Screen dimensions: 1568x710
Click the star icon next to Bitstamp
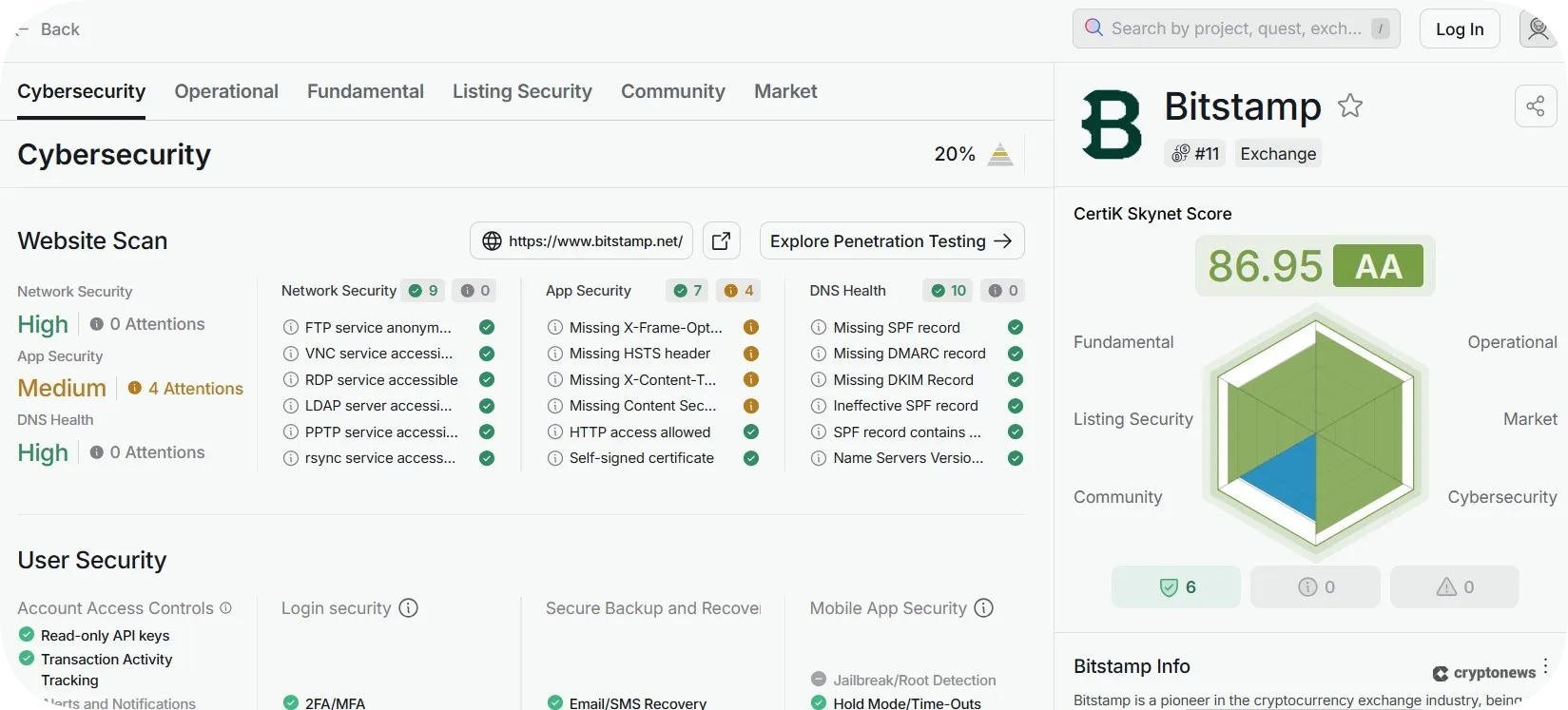tap(1349, 106)
